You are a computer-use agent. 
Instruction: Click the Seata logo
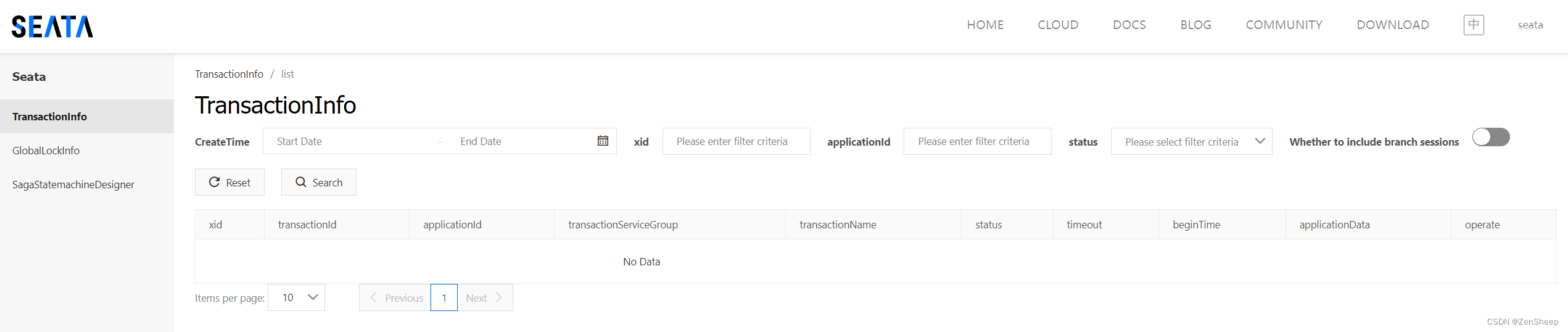coord(52,27)
